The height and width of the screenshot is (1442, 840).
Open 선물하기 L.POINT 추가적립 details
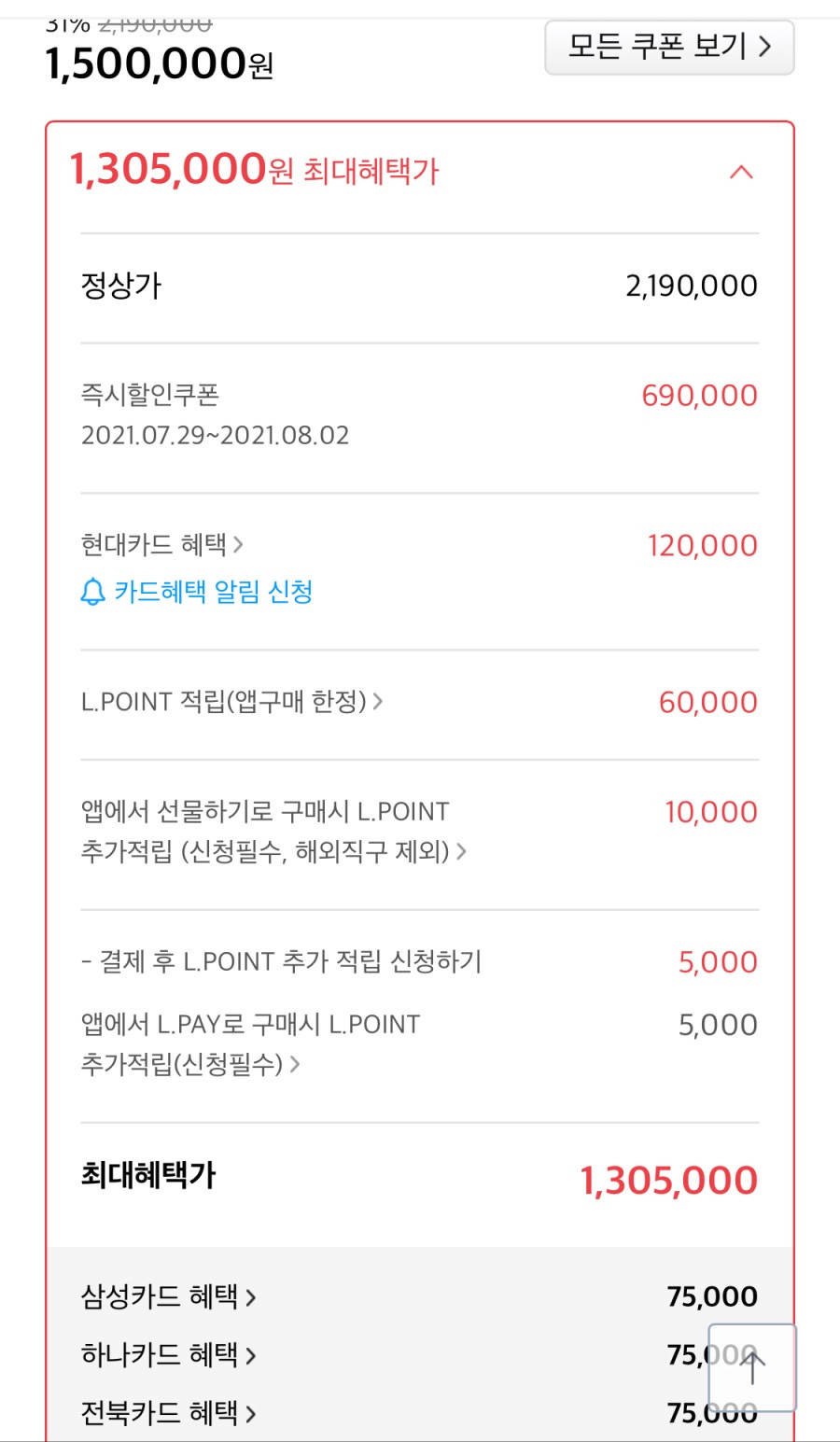coord(273,831)
